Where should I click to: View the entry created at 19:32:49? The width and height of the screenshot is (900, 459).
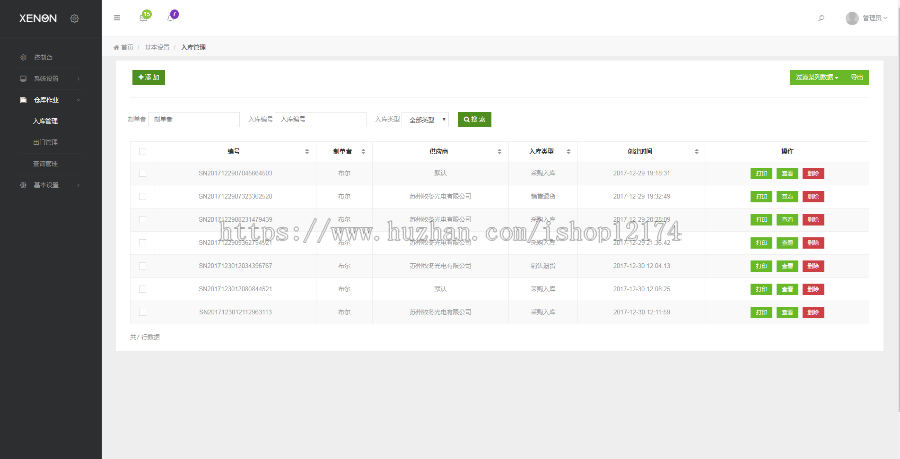[787, 196]
